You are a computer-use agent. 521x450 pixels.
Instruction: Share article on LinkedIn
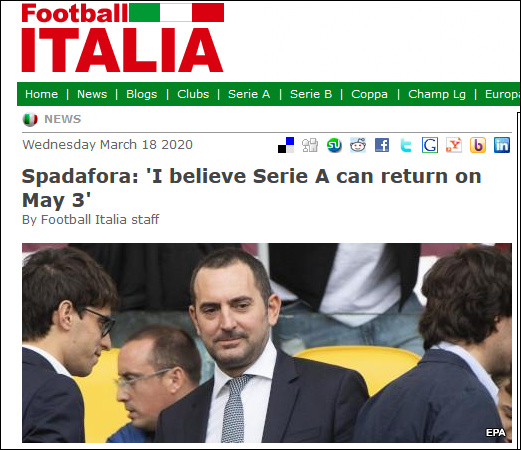502,145
